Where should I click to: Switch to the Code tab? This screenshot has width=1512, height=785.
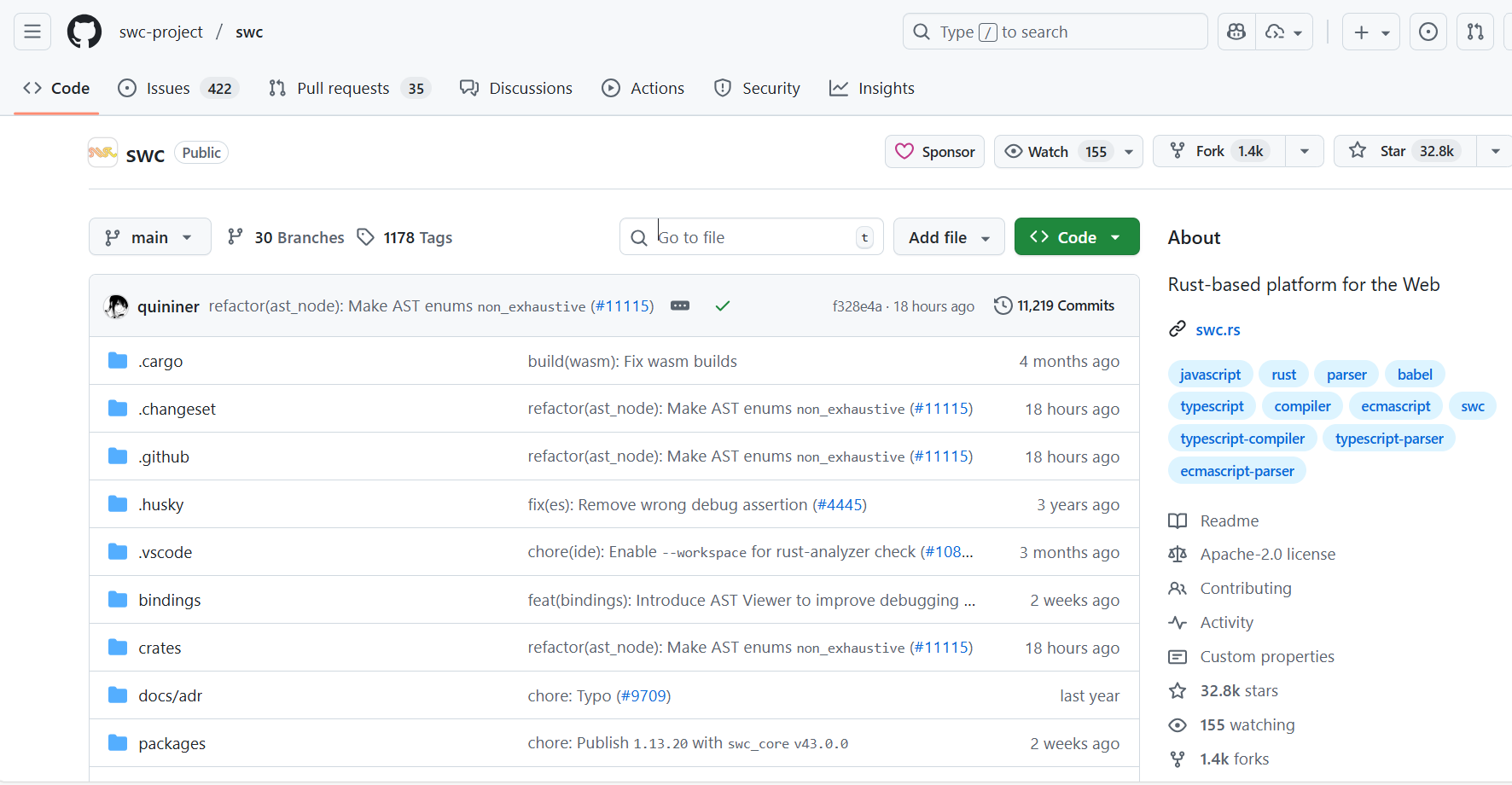pyautogui.click(x=56, y=88)
